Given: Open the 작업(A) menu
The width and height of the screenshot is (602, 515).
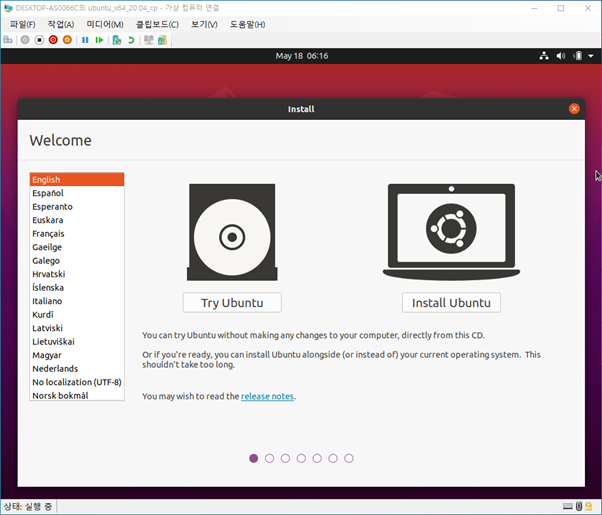Looking at the screenshot, I should 61,25.
